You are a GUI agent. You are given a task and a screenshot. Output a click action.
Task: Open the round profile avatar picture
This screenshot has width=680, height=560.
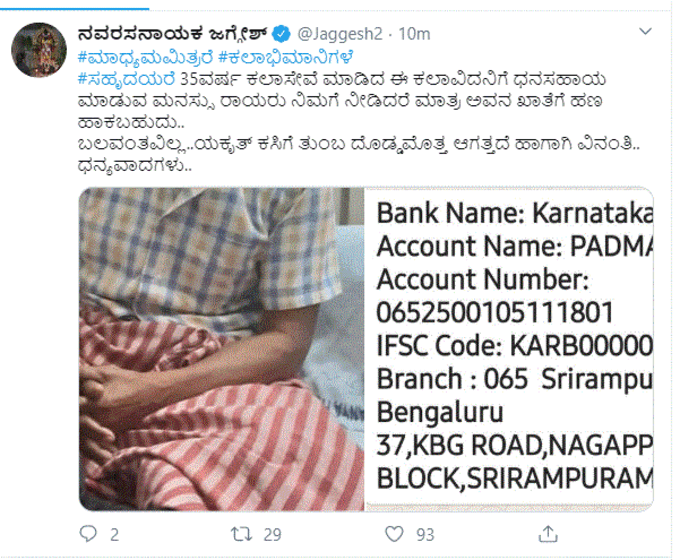point(39,50)
